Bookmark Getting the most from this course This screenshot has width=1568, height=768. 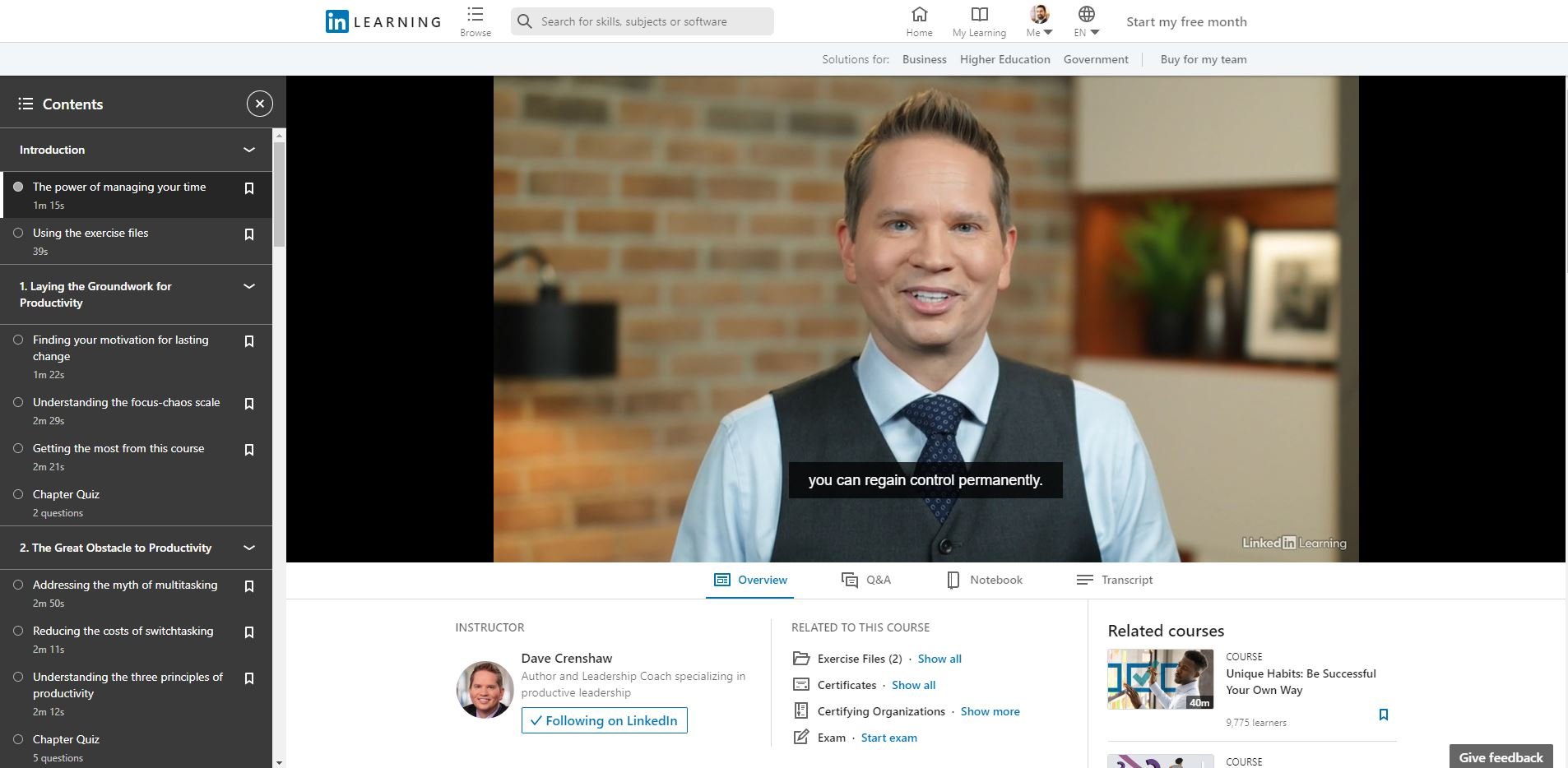[249, 450]
